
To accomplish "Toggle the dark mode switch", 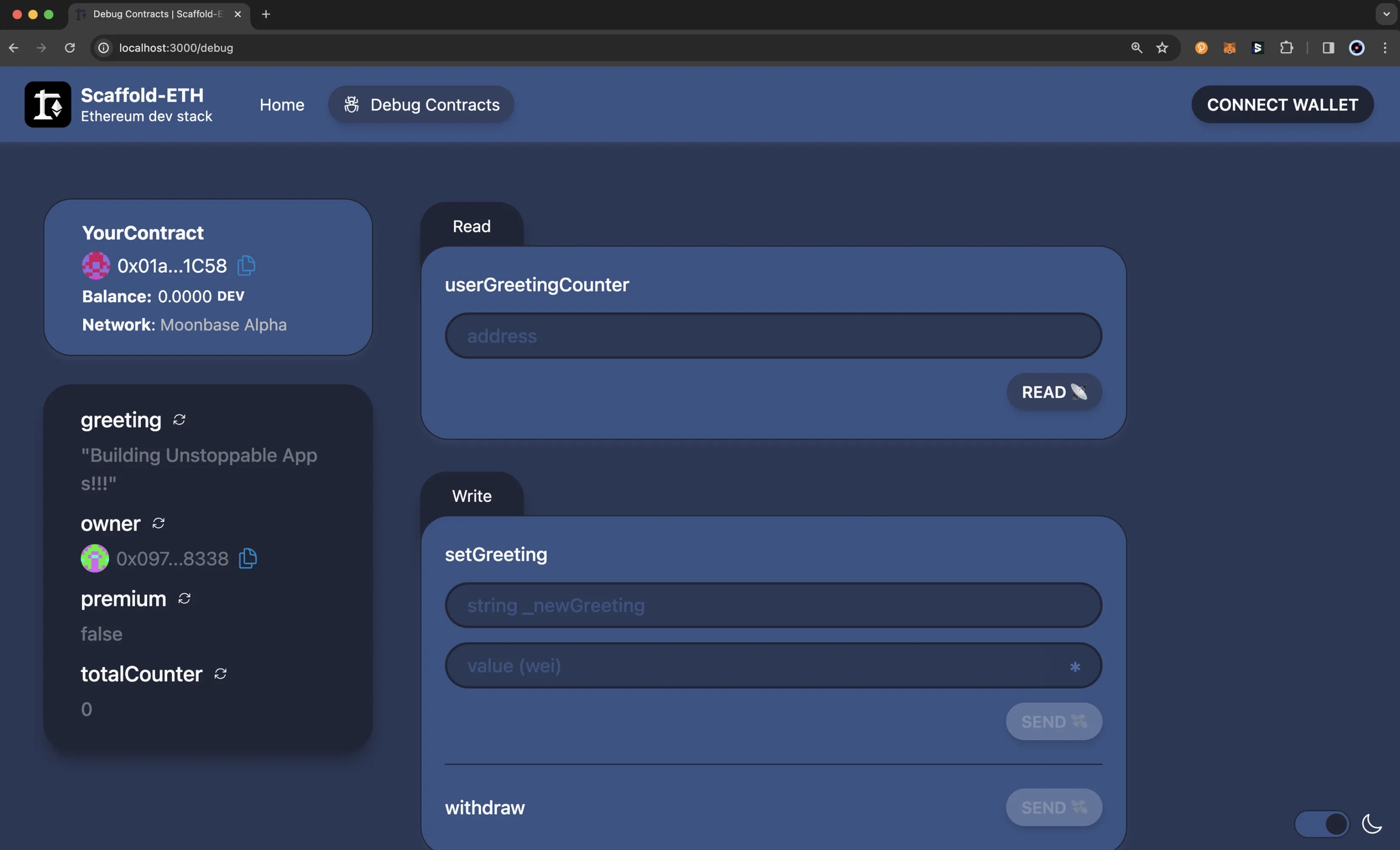I will click(x=1322, y=824).
